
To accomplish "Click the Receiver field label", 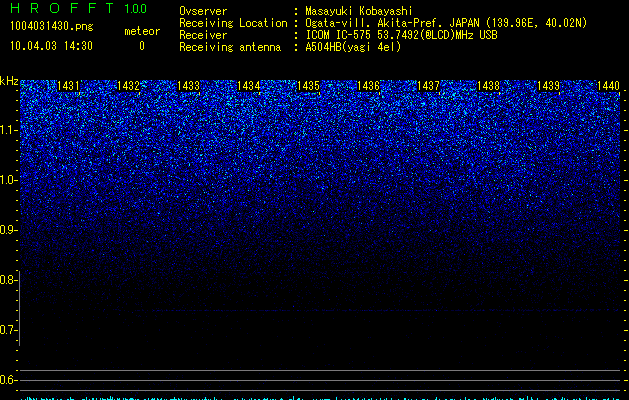I will click(x=203, y=35).
